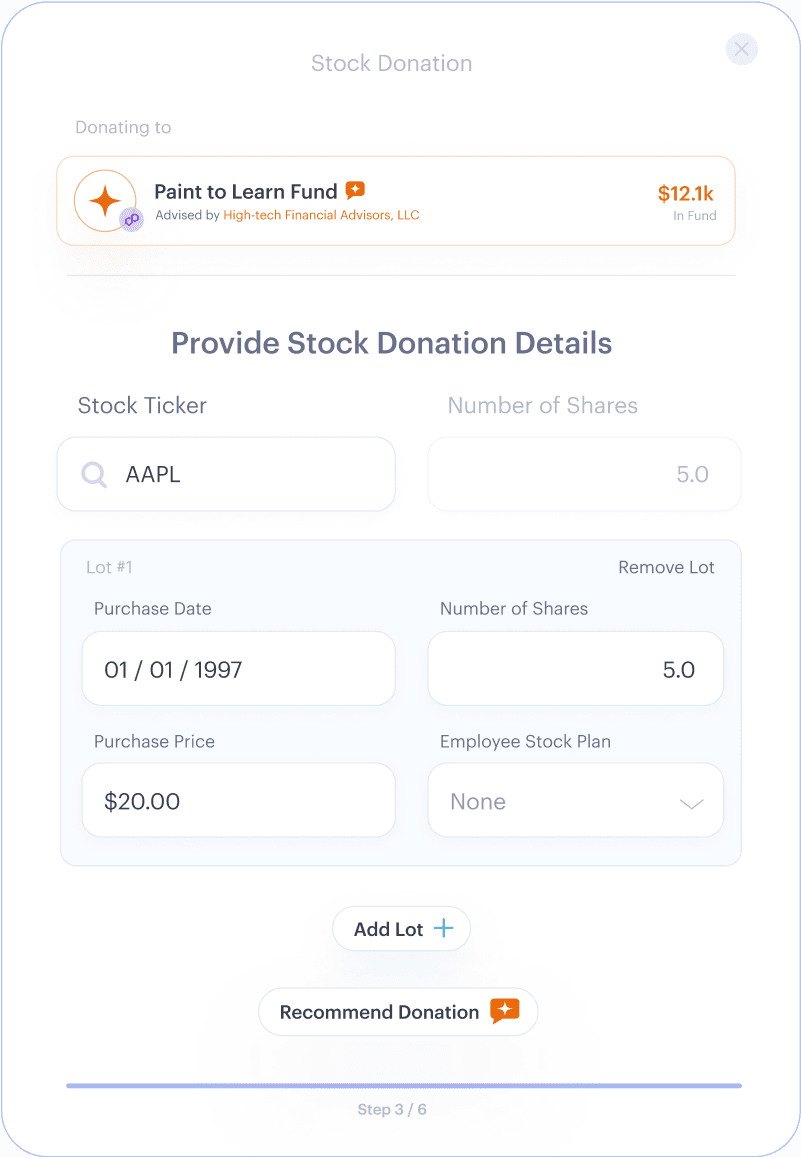This screenshot has height=1157, width=801.
Task: Open High-tech Financial Advisors, LLC link
Action: tap(321, 215)
